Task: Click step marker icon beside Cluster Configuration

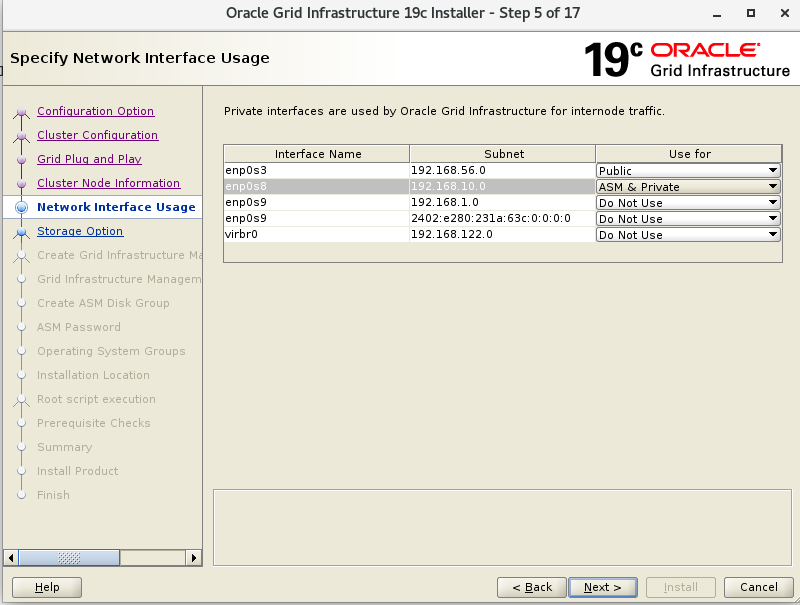Action: point(21,136)
